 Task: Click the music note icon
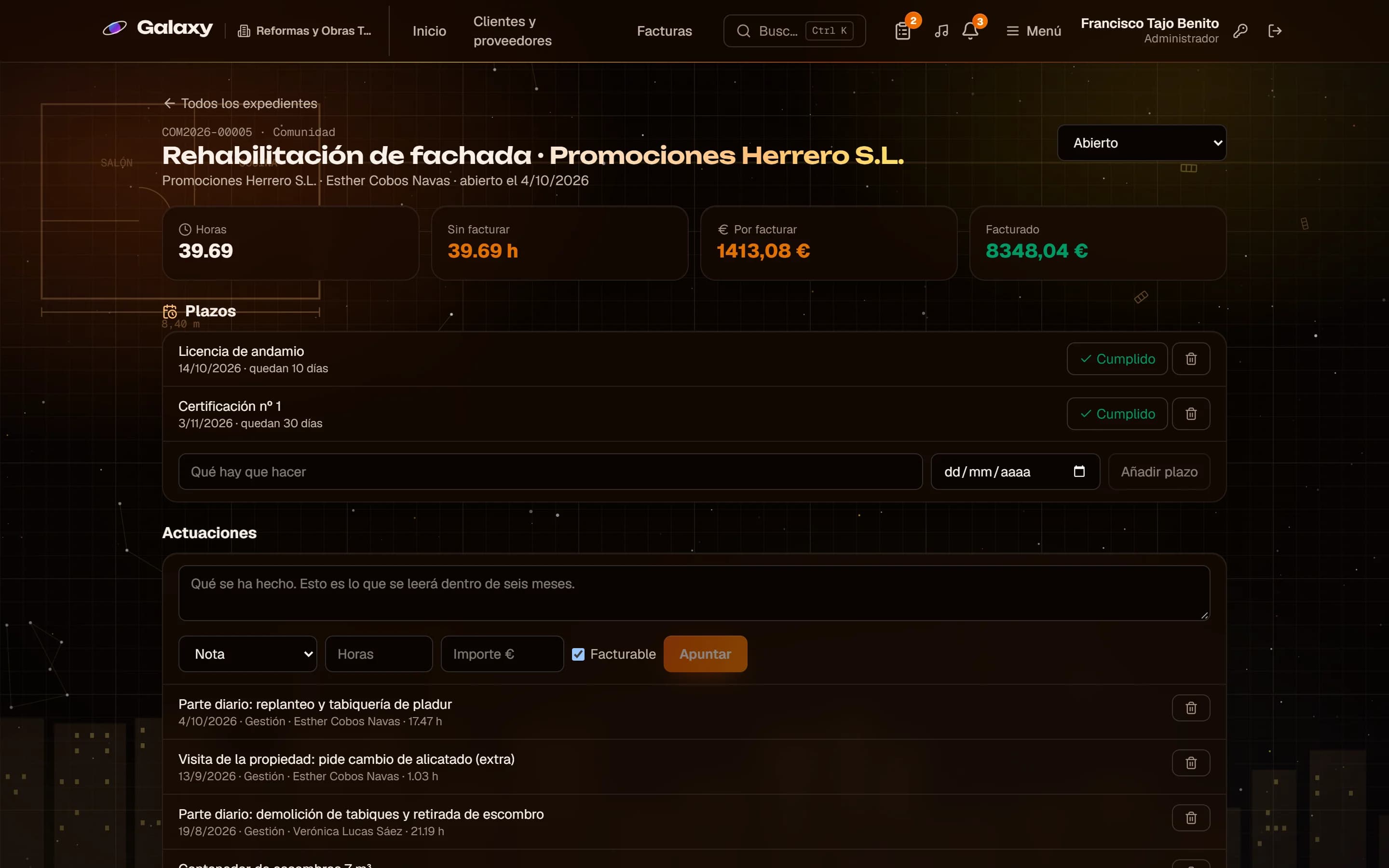941,31
